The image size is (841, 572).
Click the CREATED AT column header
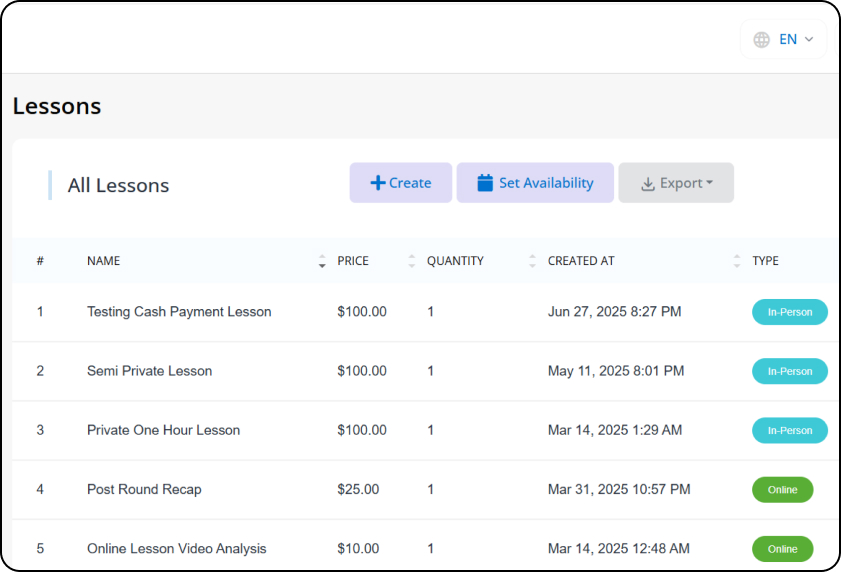tap(581, 261)
